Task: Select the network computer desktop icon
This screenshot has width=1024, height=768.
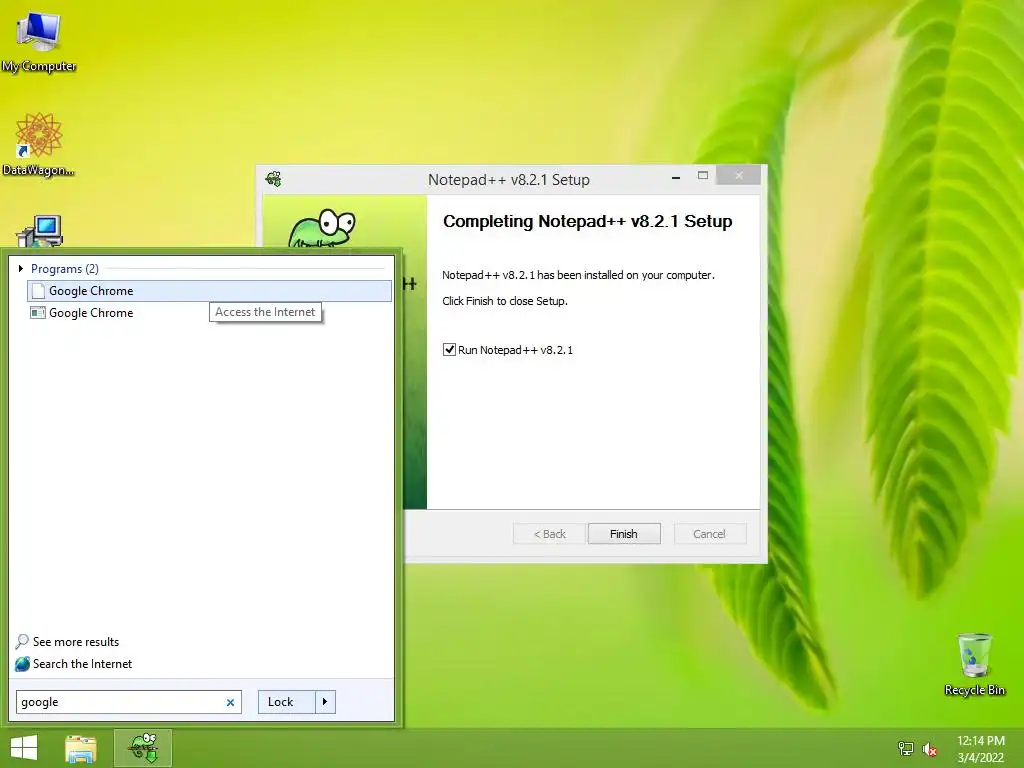Action: click(x=40, y=231)
